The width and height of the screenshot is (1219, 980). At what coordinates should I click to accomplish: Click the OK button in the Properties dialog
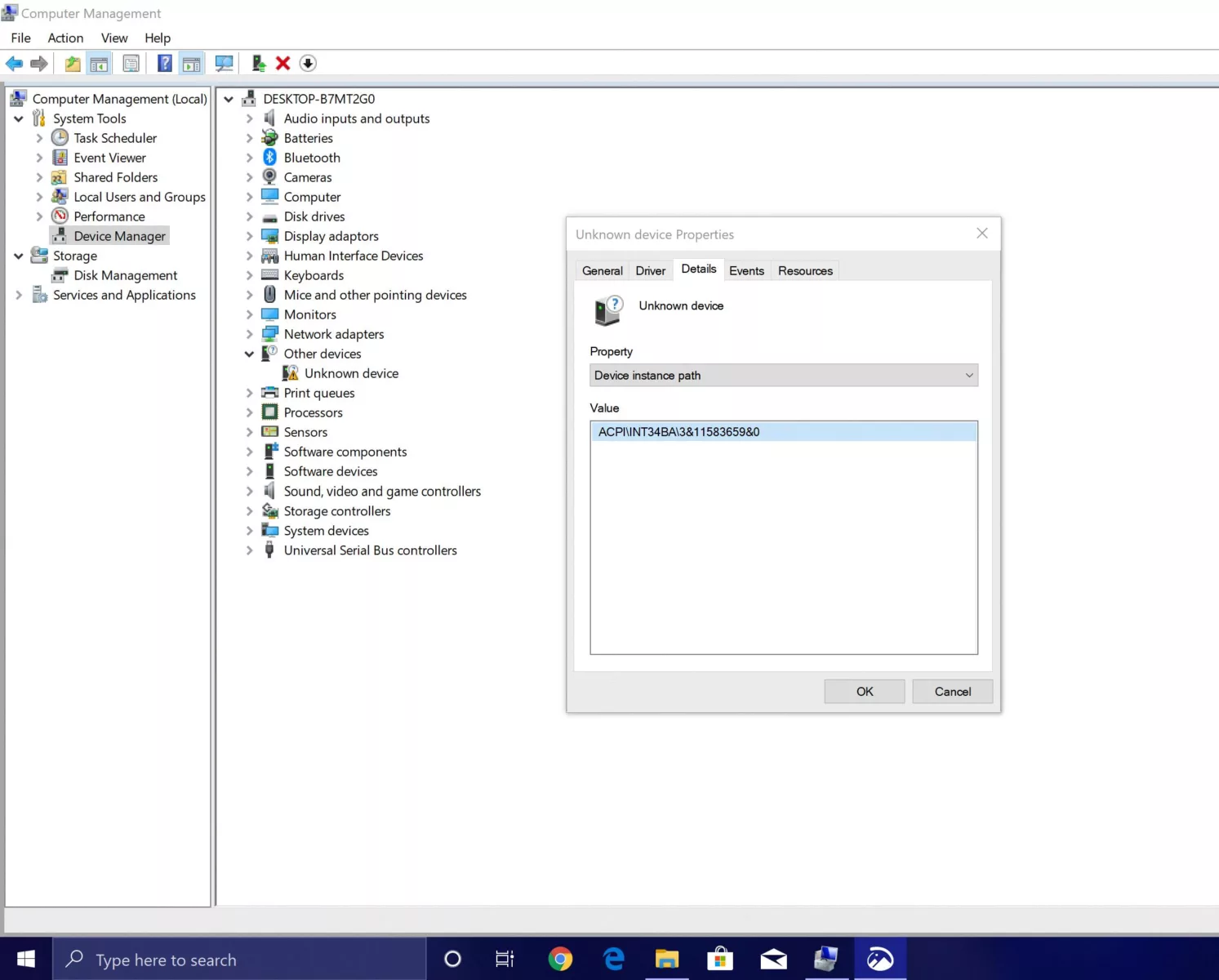[864, 691]
